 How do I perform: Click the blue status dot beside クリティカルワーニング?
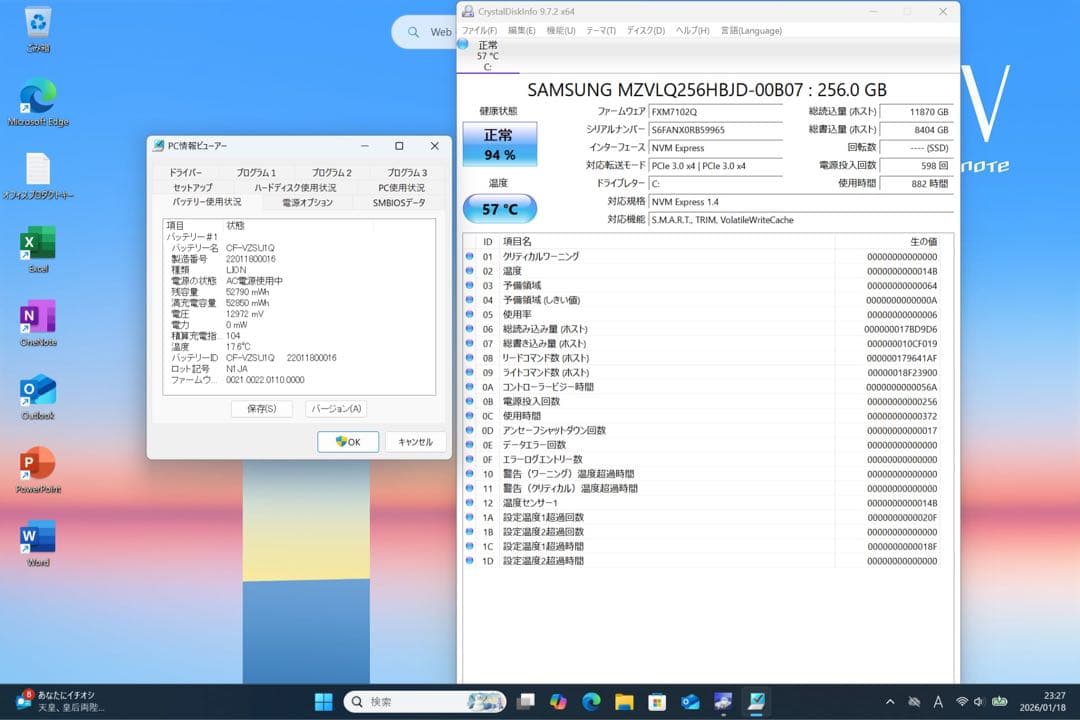click(469, 256)
